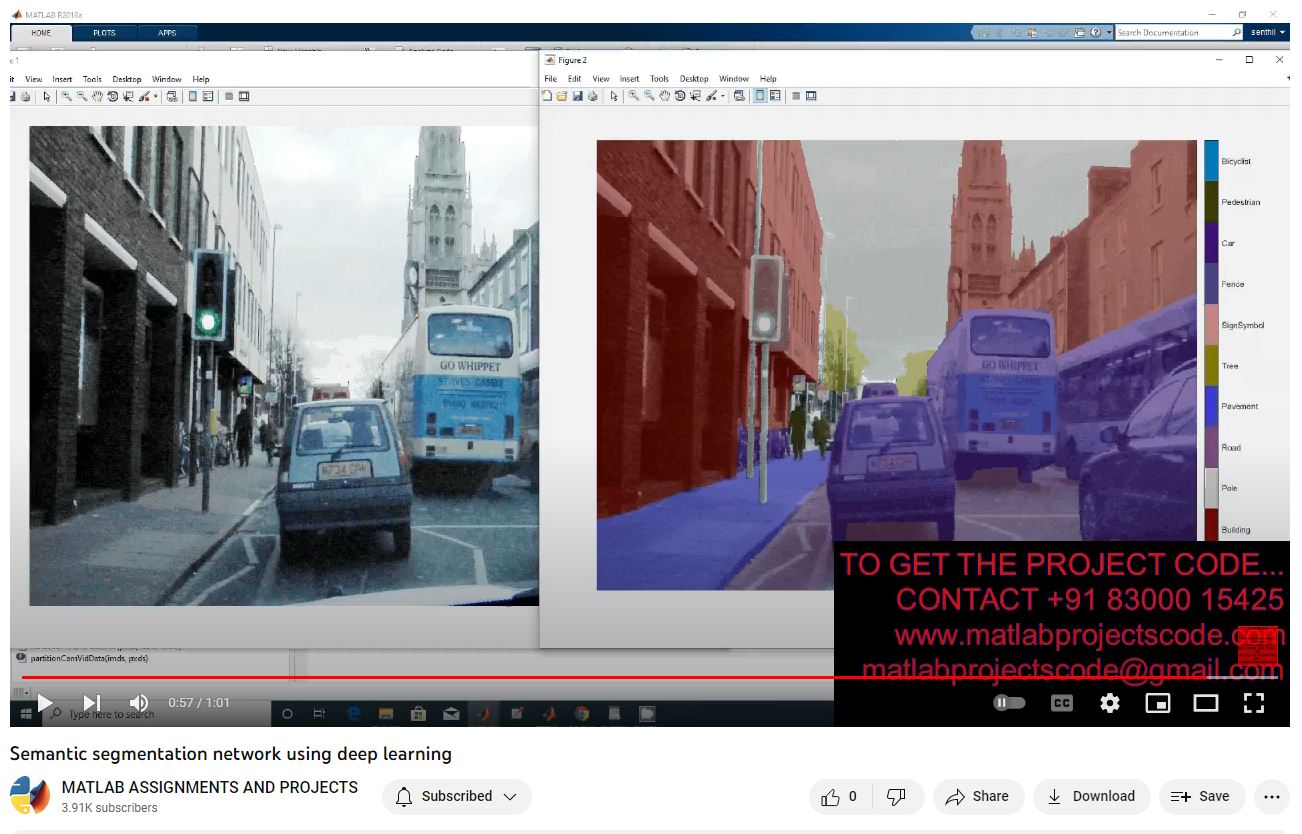
Task: Toggle Insert Colorbar in Figure 1
Action: click(x=192, y=96)
